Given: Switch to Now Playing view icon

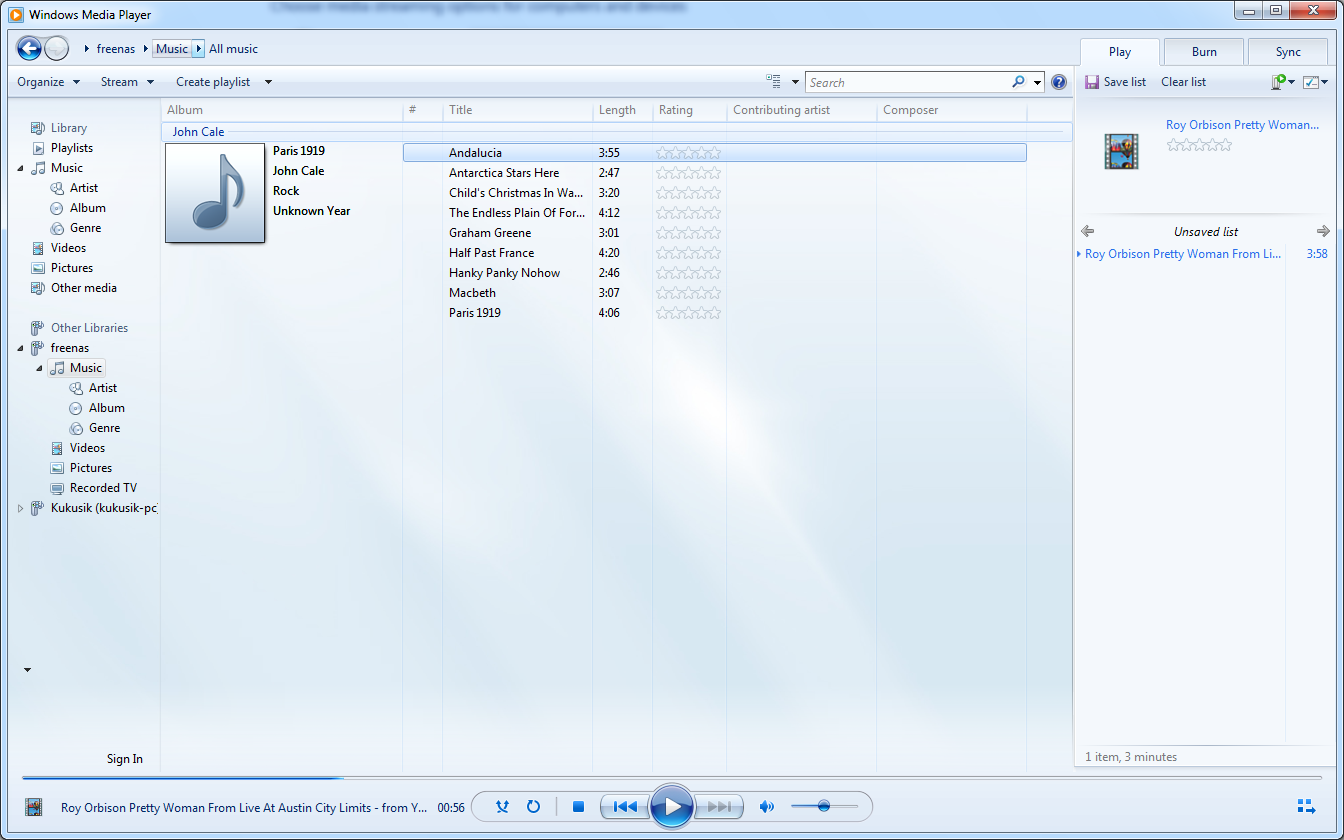Looking at the screenshot, I should pyautogui.click(x=1306, y=806).
